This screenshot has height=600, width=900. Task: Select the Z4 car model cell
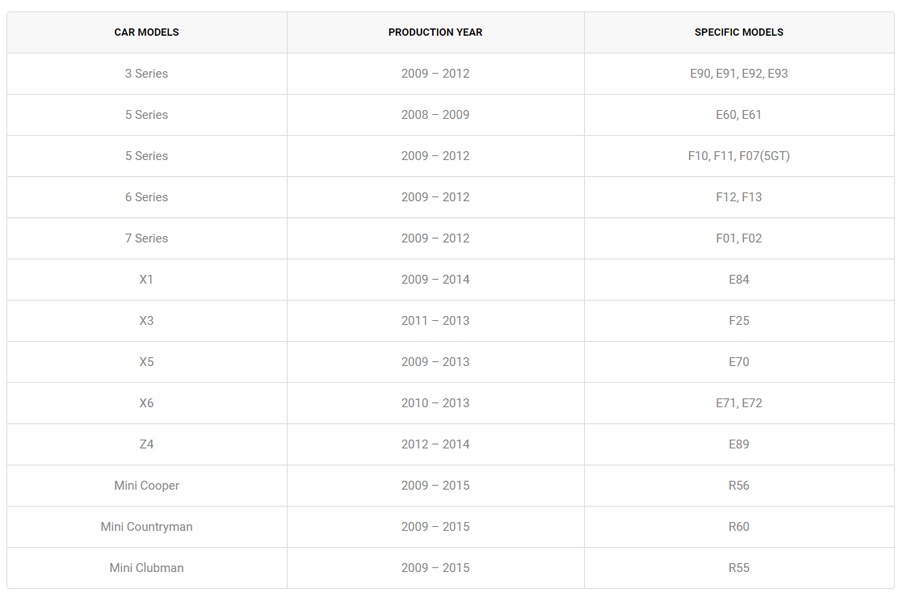[146, 444]
